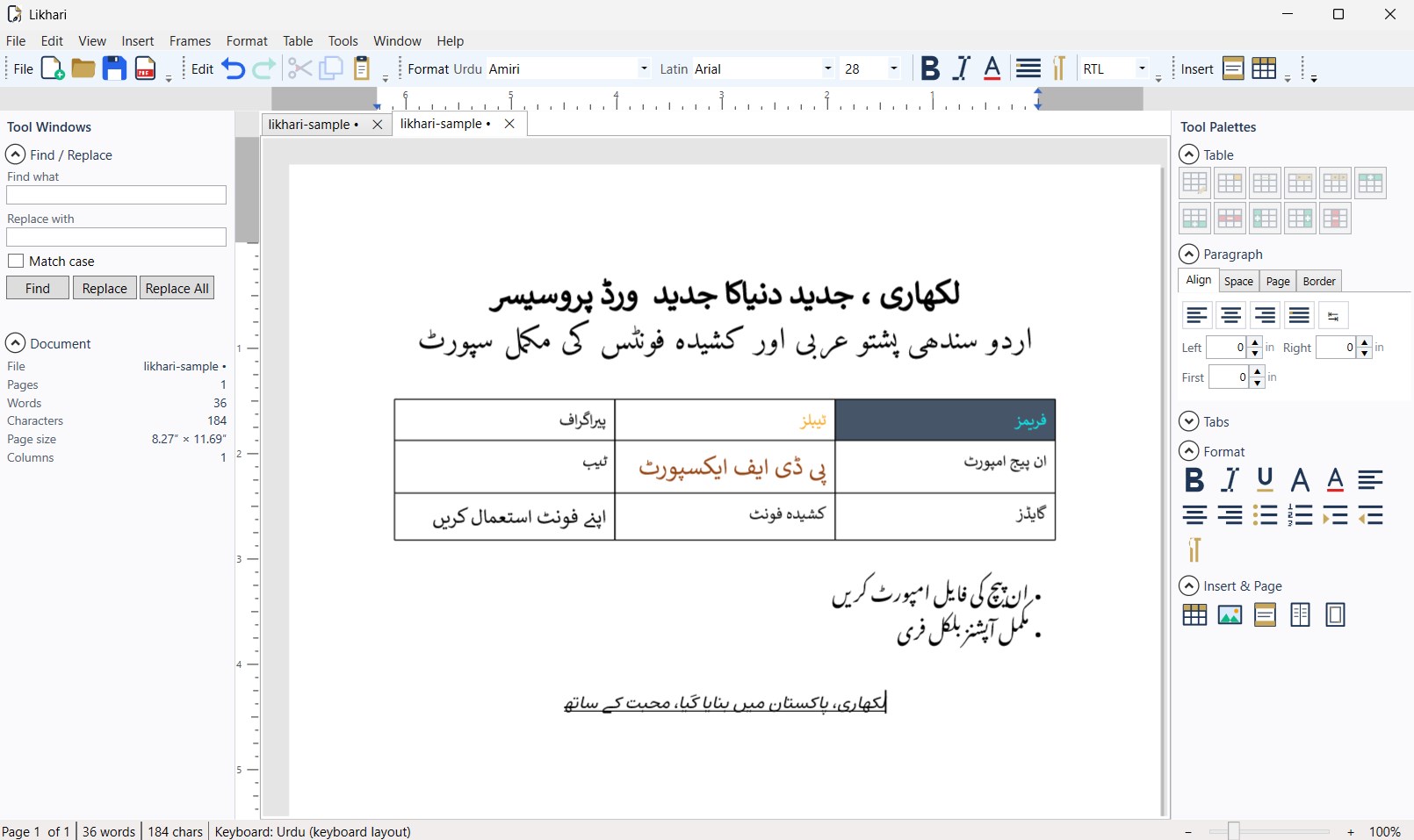Viewport: 1414px width, 840px height.
Task: Align paragraph right in the Paragraph palette
Action: [1265, 315]
